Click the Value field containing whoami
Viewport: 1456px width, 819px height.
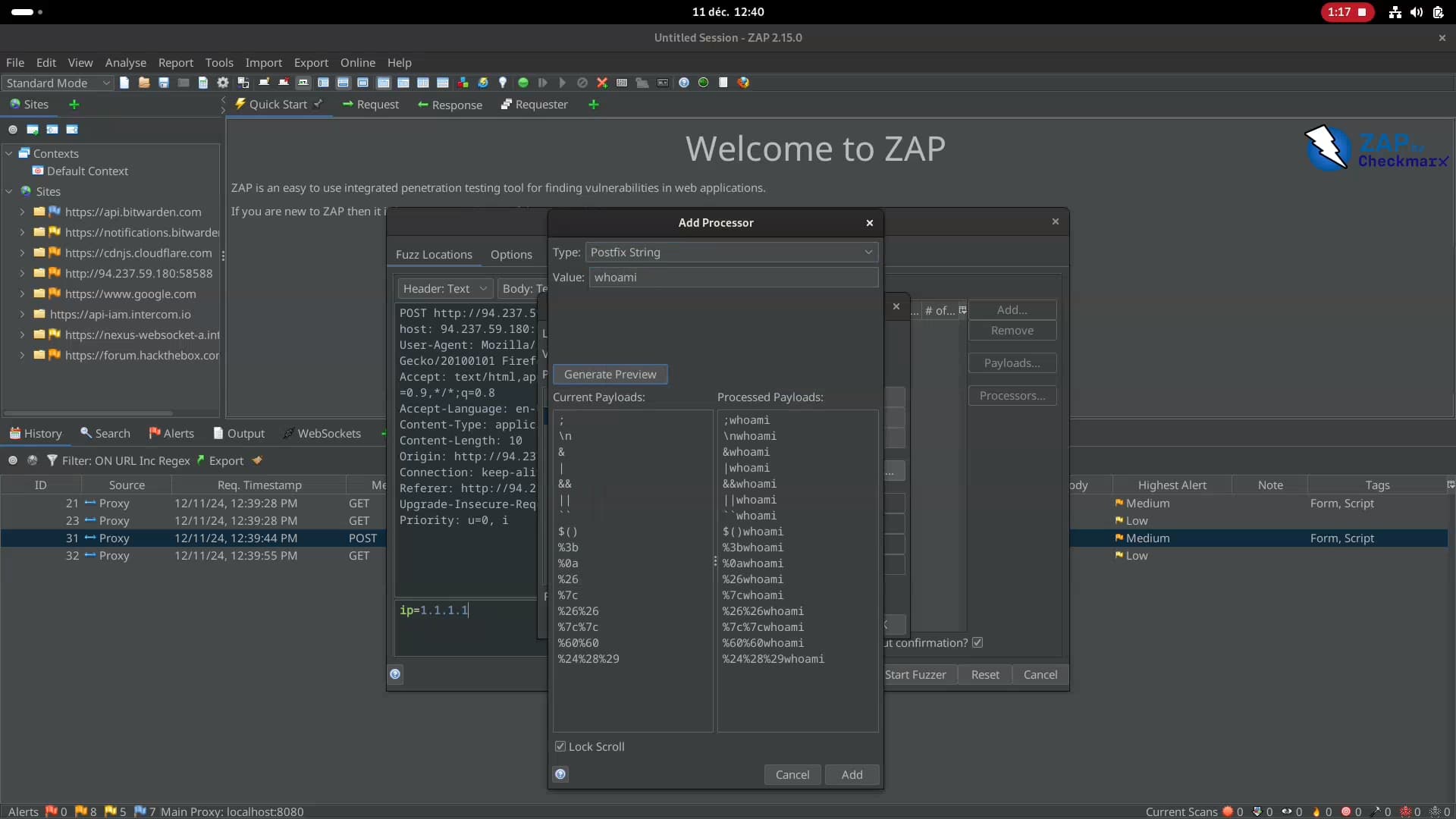point(733,278)
